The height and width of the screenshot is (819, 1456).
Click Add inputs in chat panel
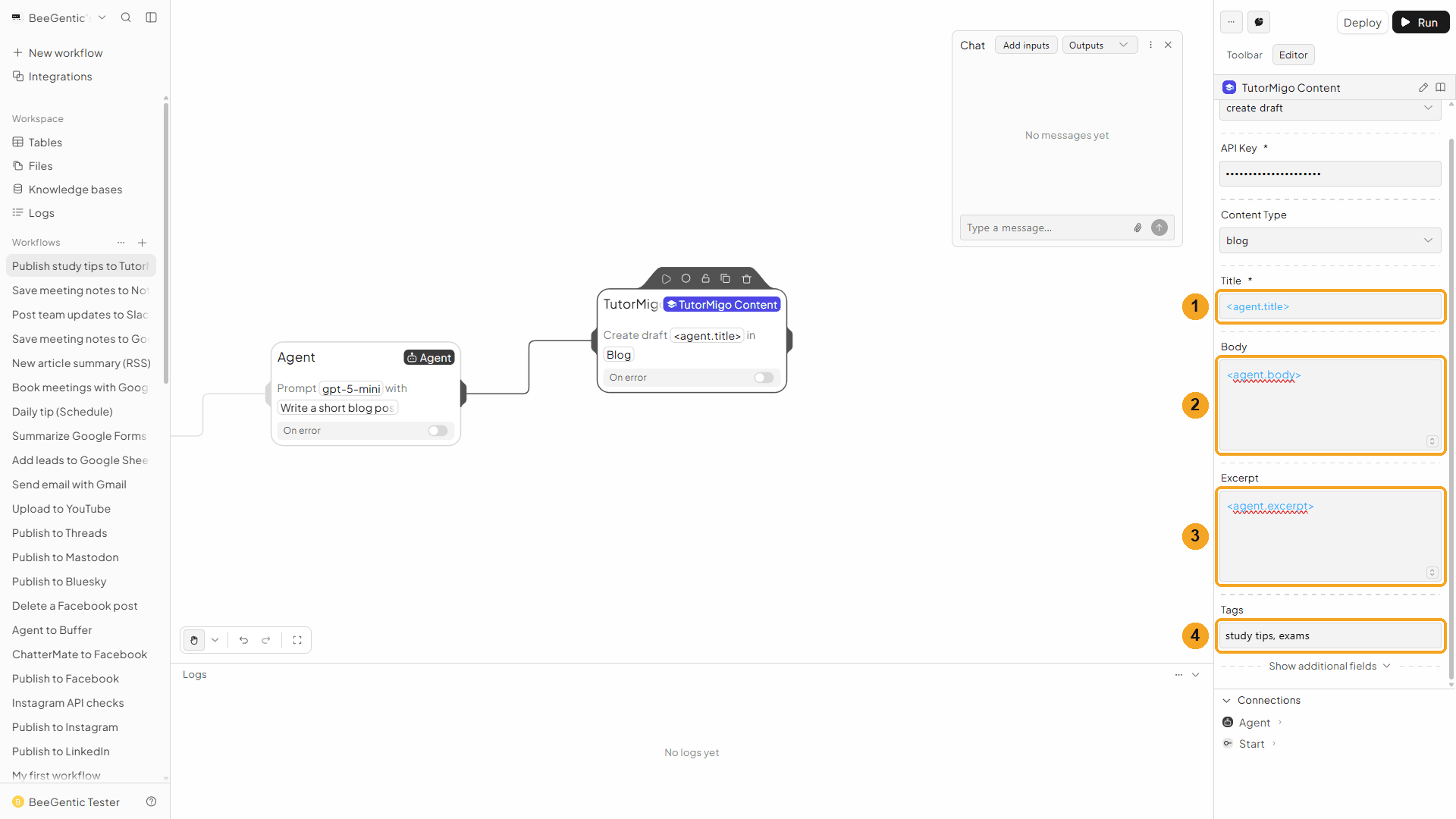(1026, 45)
